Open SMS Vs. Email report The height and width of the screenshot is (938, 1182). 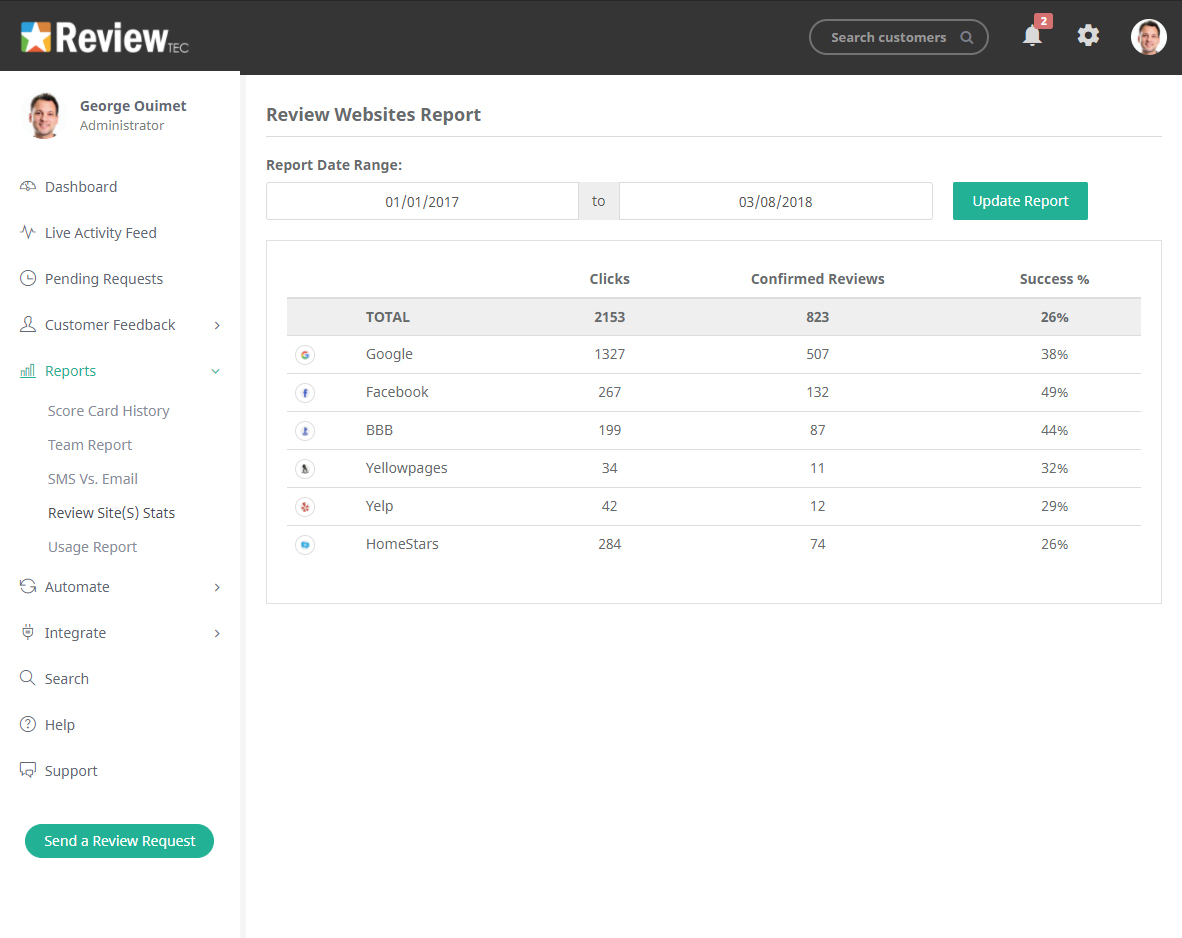[x=93, y=478]
